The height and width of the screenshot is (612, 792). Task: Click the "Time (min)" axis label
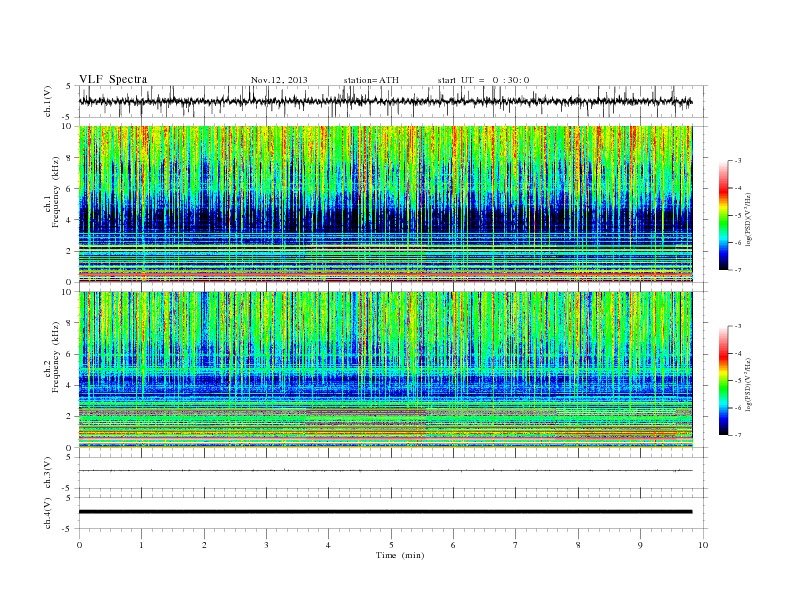click(x=400, y=555)
